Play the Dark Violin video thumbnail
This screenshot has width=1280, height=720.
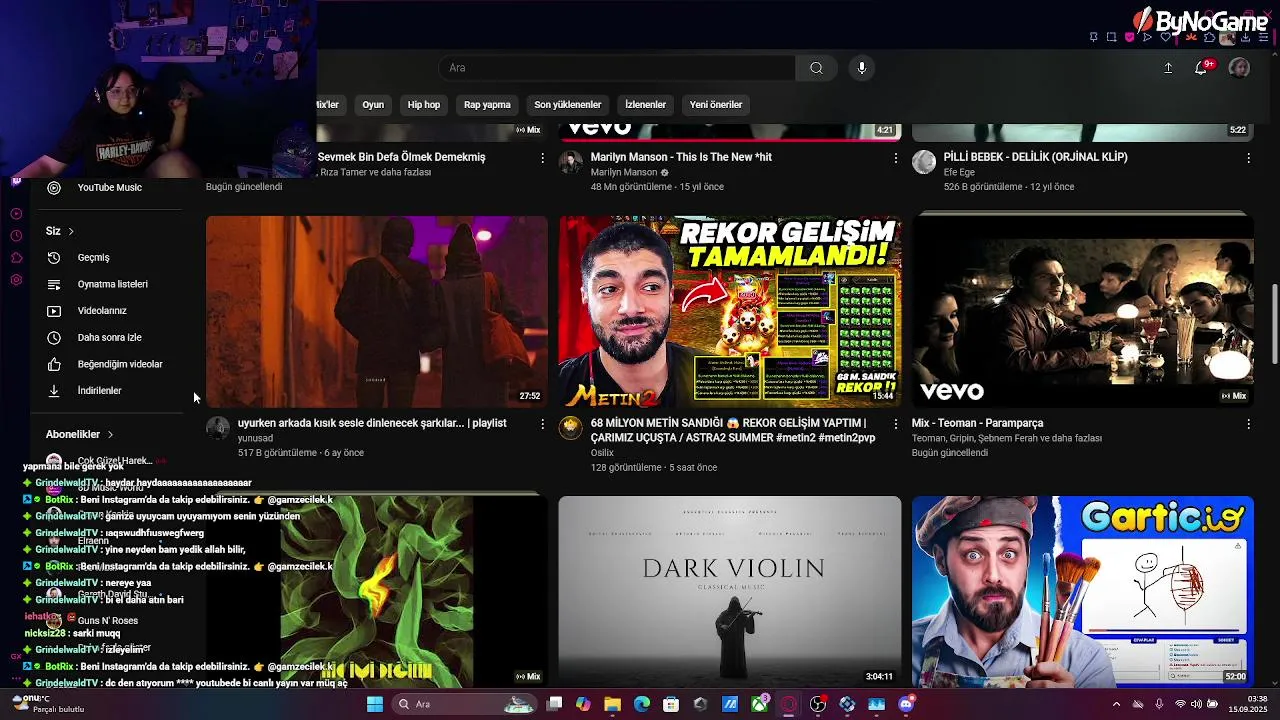point(730,591)
